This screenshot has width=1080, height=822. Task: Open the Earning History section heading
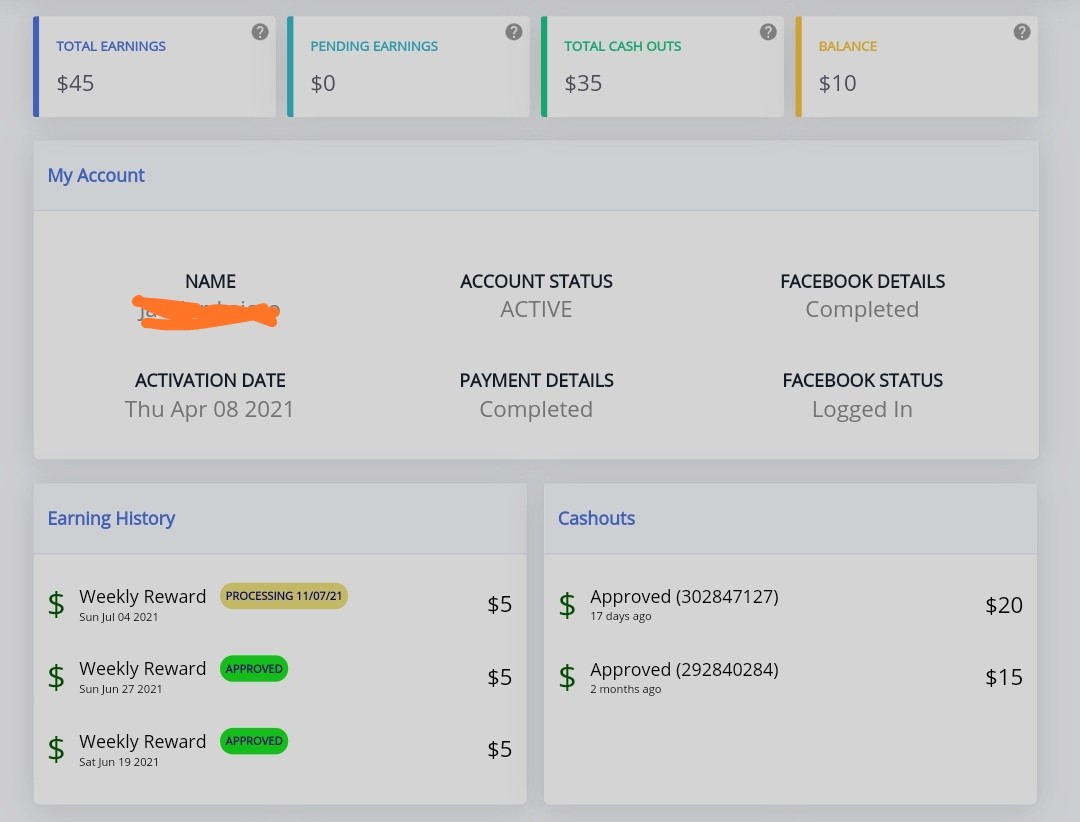tap(111, 518)
